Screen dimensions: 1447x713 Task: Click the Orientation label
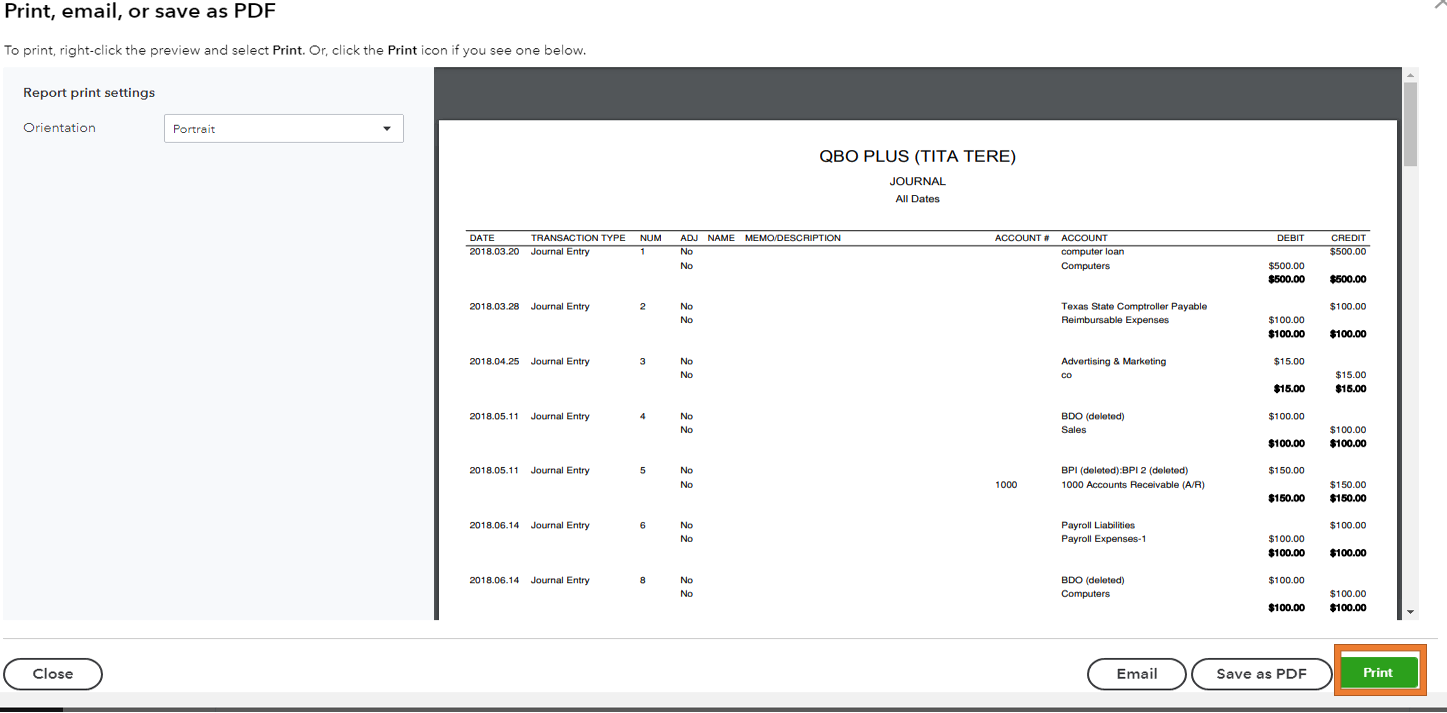60,128
